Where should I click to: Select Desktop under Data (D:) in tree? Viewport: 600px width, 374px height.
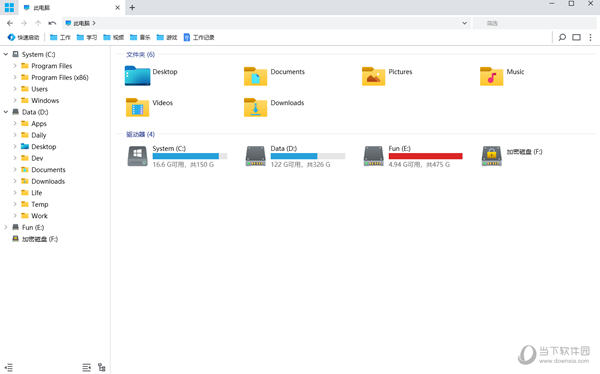(44, 147)
